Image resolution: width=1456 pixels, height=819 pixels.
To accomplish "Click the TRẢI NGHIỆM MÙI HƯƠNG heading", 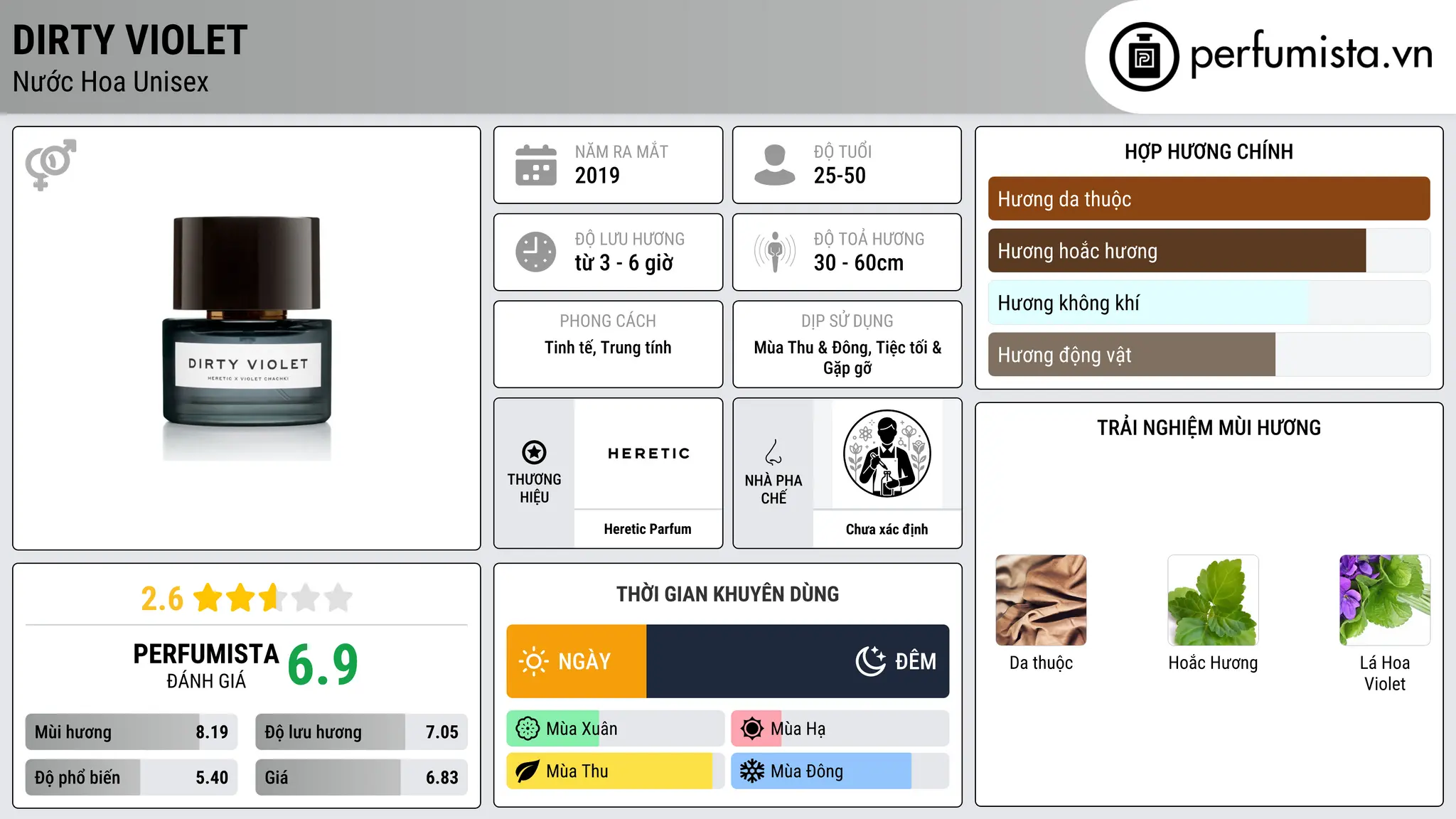I will (1209, 428).
